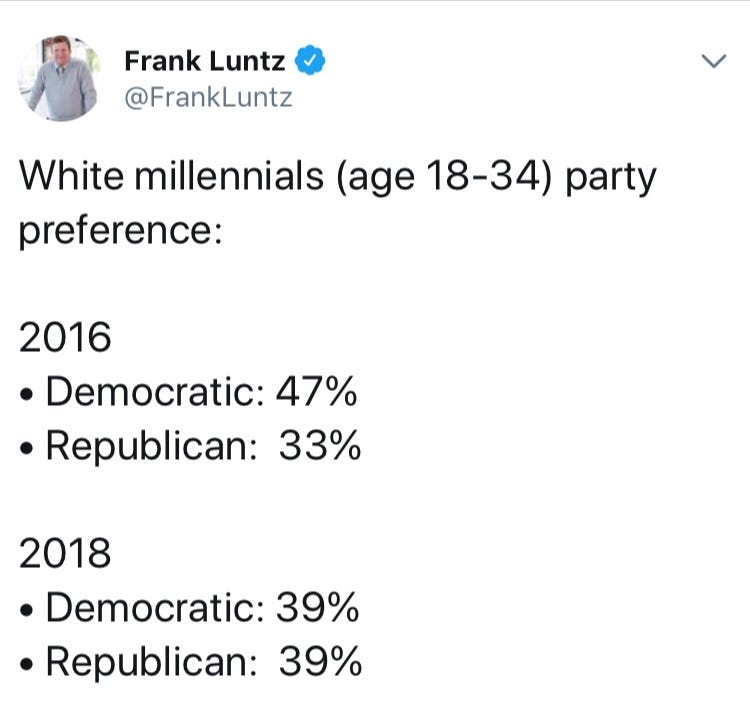Click the word "preference:" in tweet
The image size is (750, 710).
click(x=121, y=232)
